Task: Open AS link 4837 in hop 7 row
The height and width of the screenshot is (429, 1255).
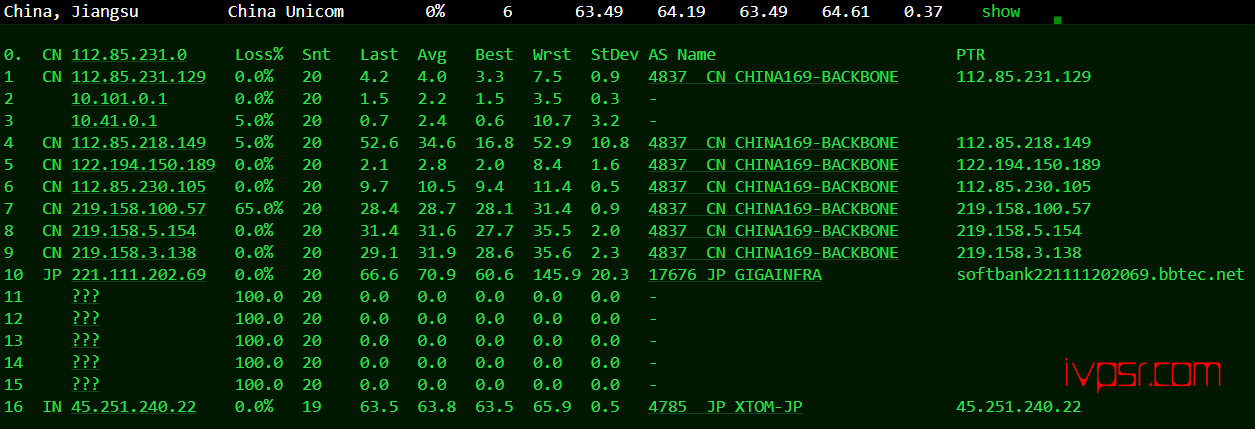Action: pos(773,209)
